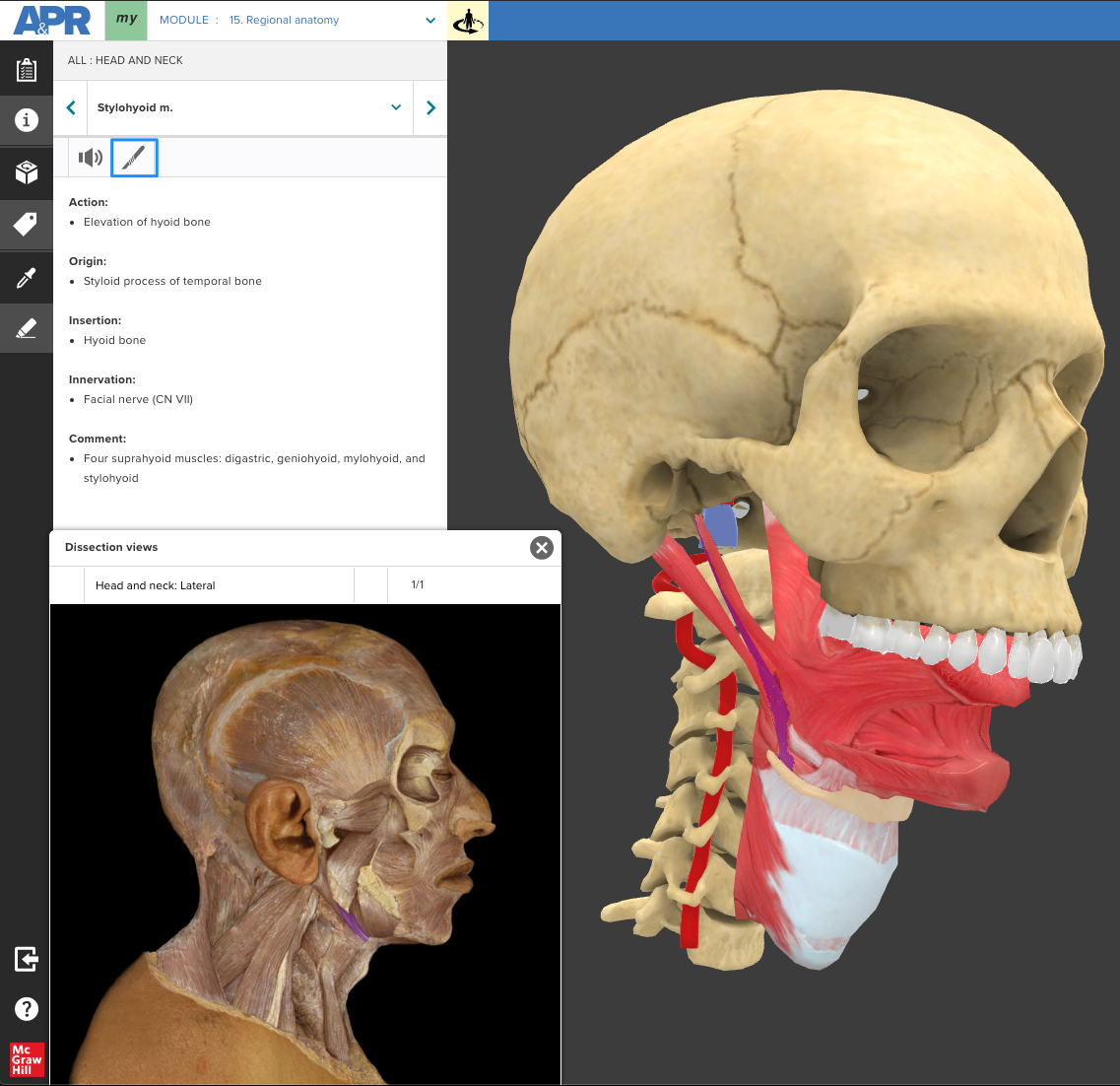1120x1086 pixels.
Task: Click the cadaver lateral head dissection image
Action: [x=305, y=844]
